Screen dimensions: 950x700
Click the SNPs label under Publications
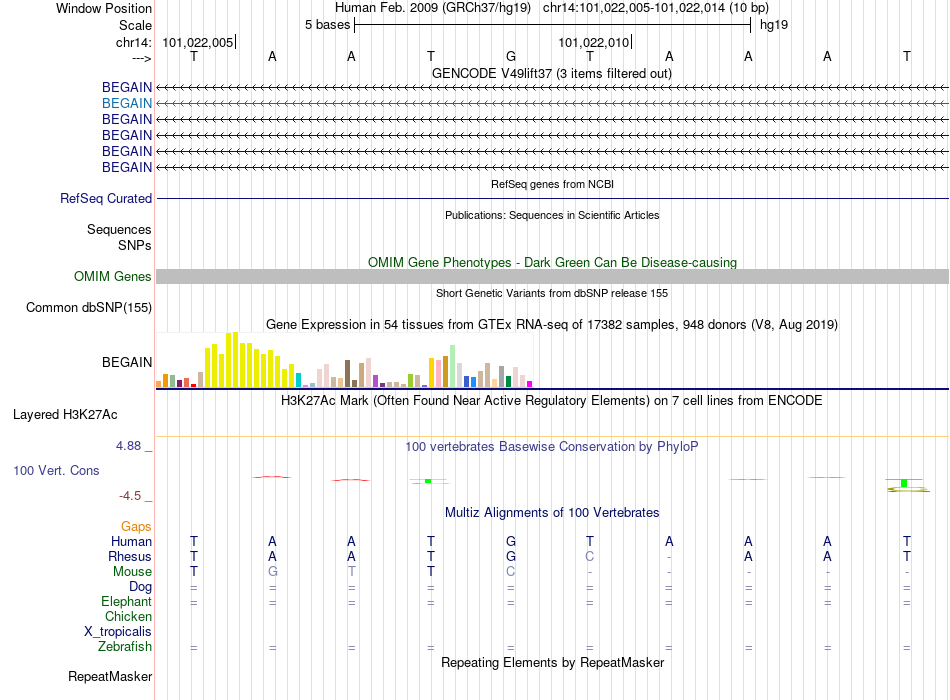click(135, 245)
